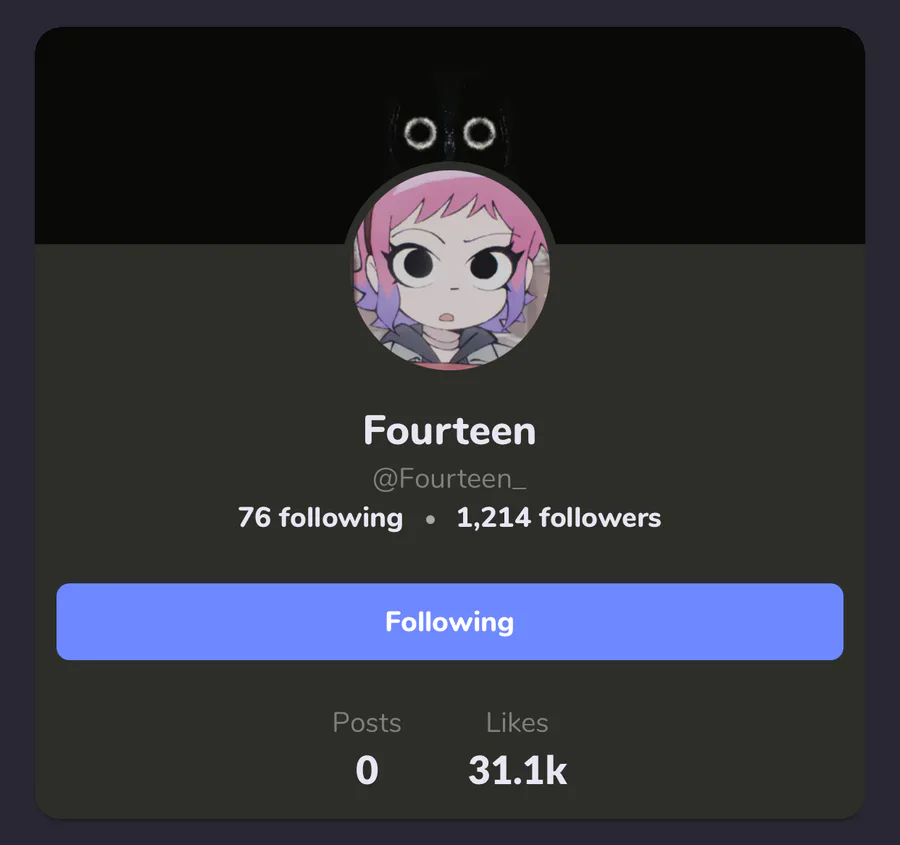Click the avatar character's left big eye

pyautogui.click(x=416, y=263)
